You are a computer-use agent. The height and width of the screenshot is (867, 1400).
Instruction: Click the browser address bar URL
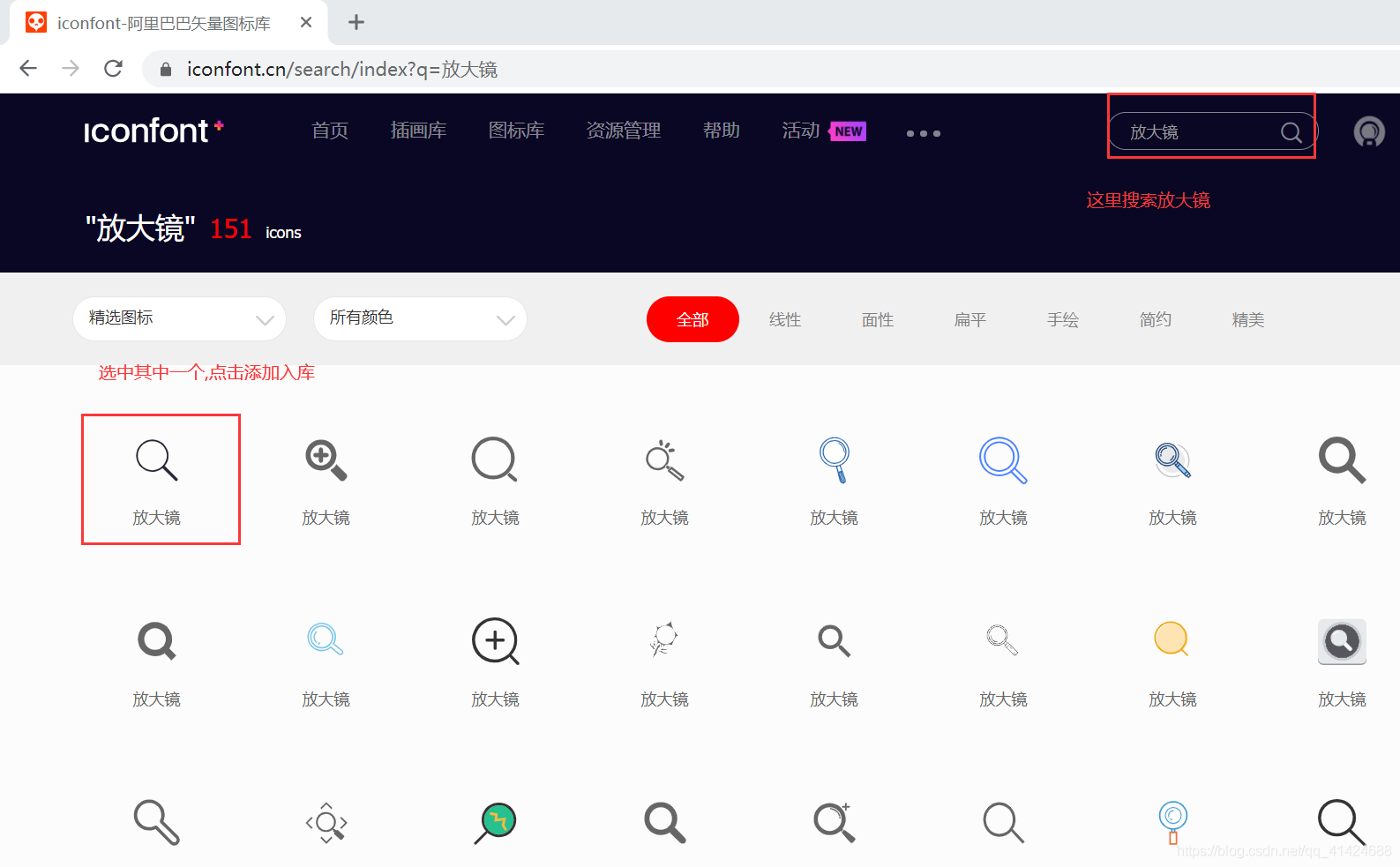pos(342,69)
